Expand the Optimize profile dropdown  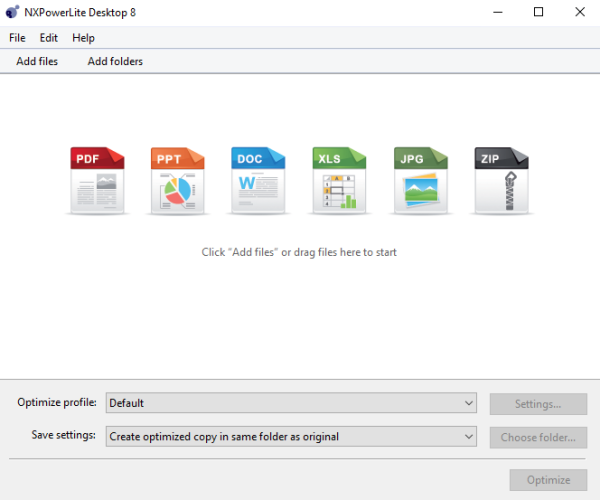coord(291,403)
